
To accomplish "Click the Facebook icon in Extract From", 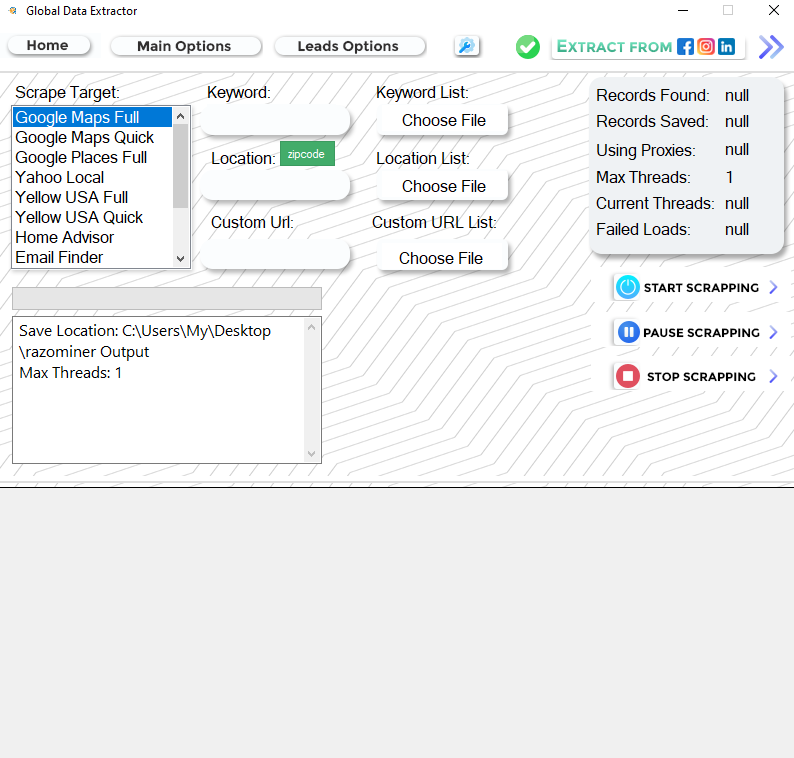I will pyautogui.click(x=685, y=47).
